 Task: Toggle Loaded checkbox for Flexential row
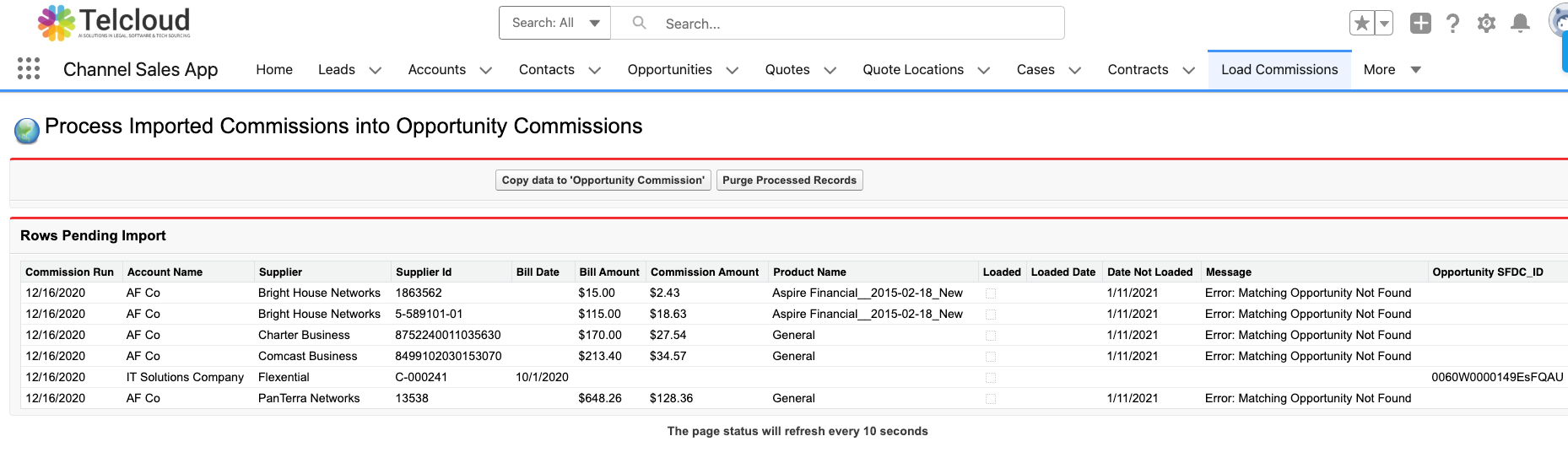pos(991,378)
